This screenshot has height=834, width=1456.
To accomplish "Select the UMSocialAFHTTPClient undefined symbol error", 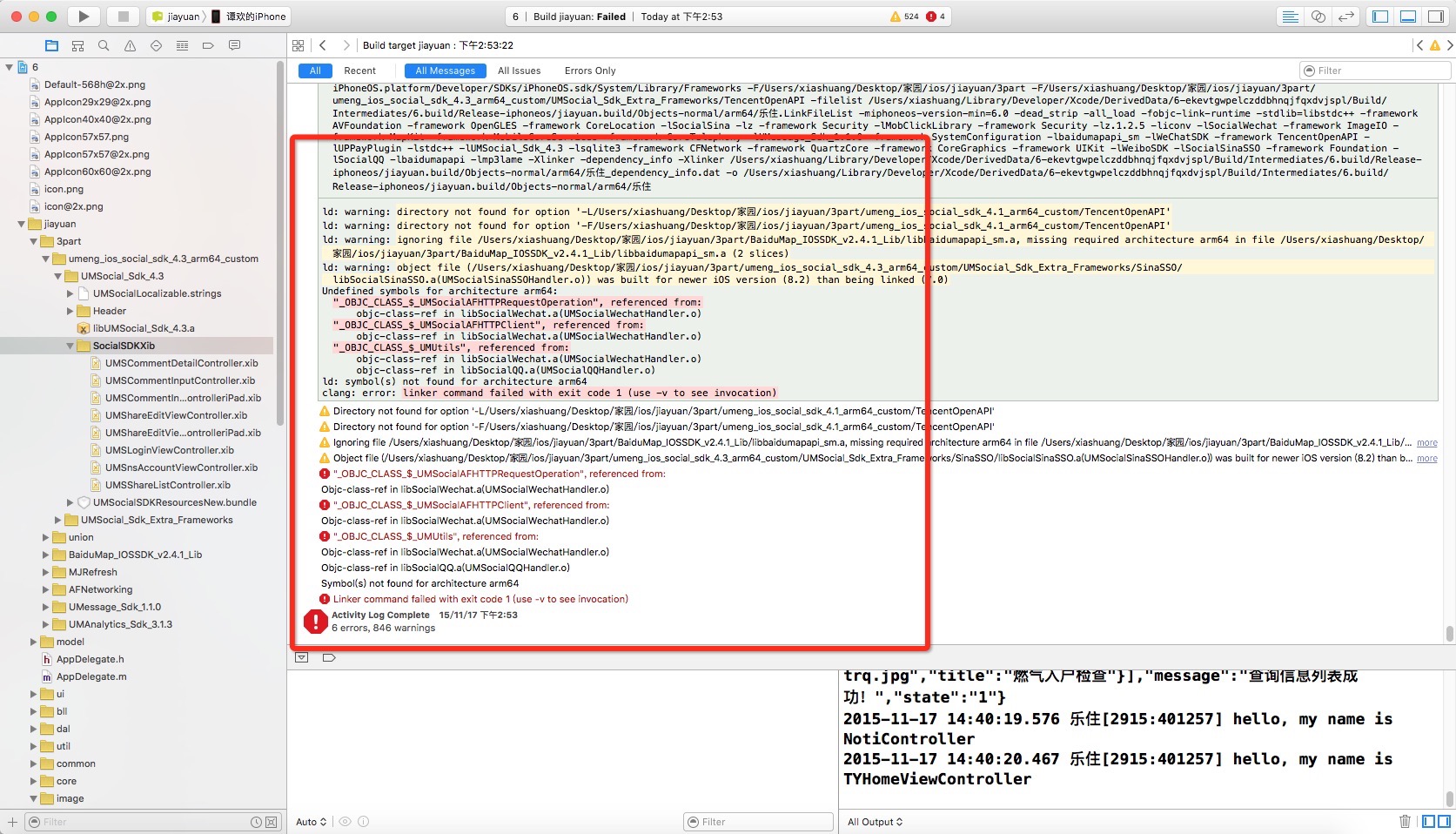I will point(471,505).
